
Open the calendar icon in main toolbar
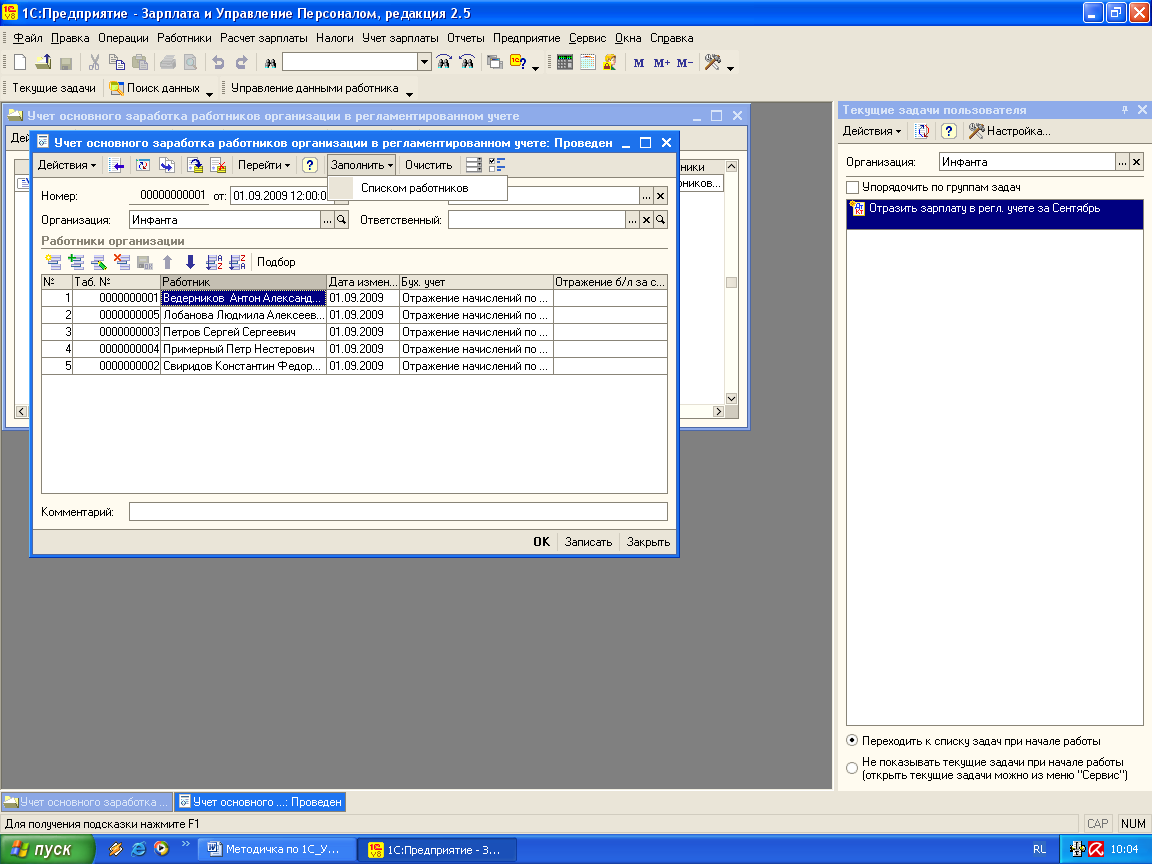[x=587, y=63]
